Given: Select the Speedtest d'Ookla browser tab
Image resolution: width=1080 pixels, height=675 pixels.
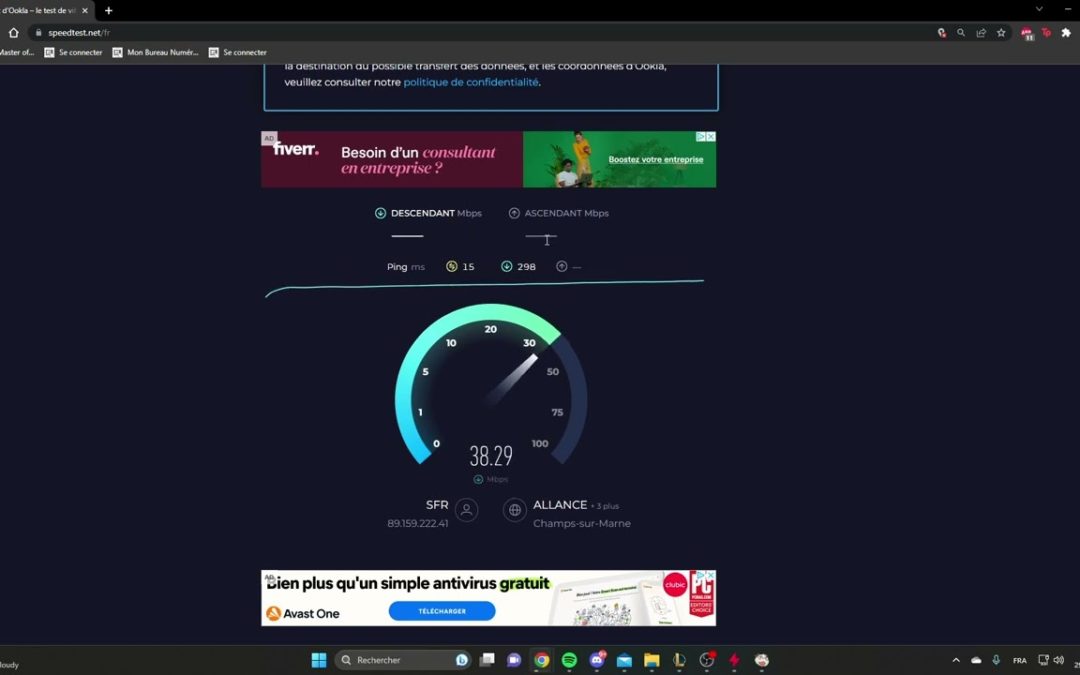Looking at the screenshot, I should click(39, 10).
